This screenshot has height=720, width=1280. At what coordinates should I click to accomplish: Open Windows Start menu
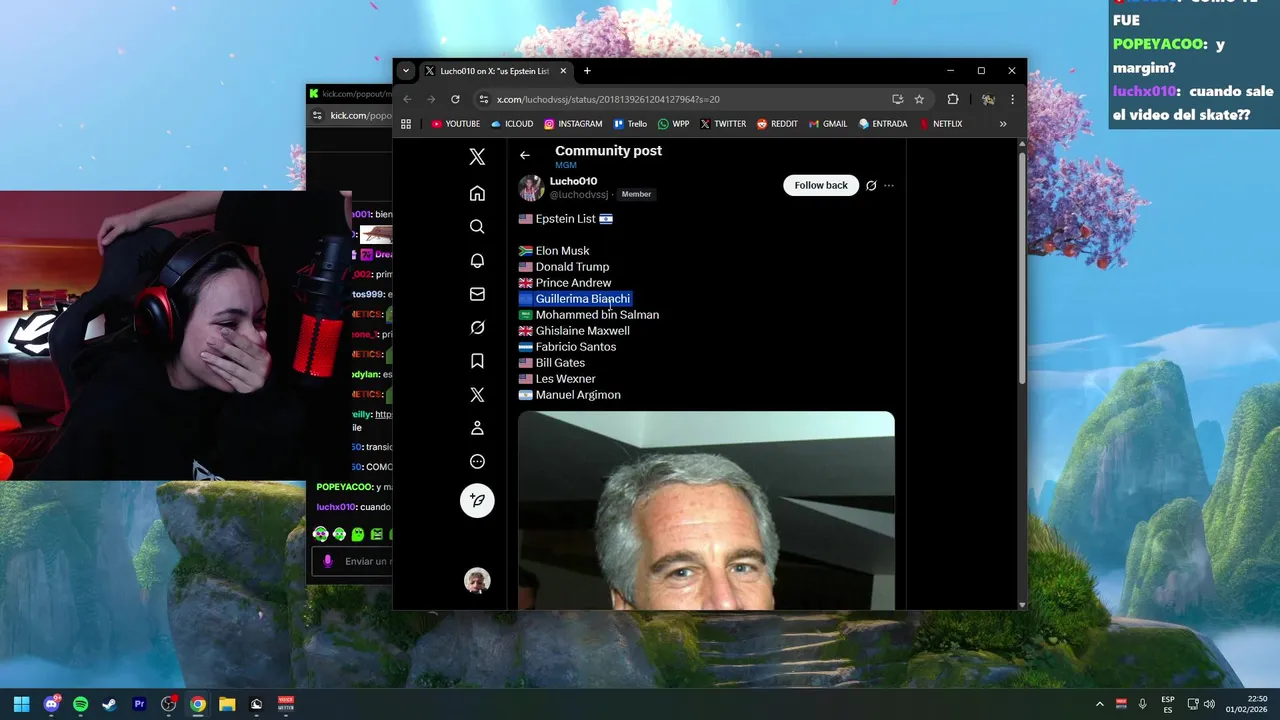(x=21, y=704)
